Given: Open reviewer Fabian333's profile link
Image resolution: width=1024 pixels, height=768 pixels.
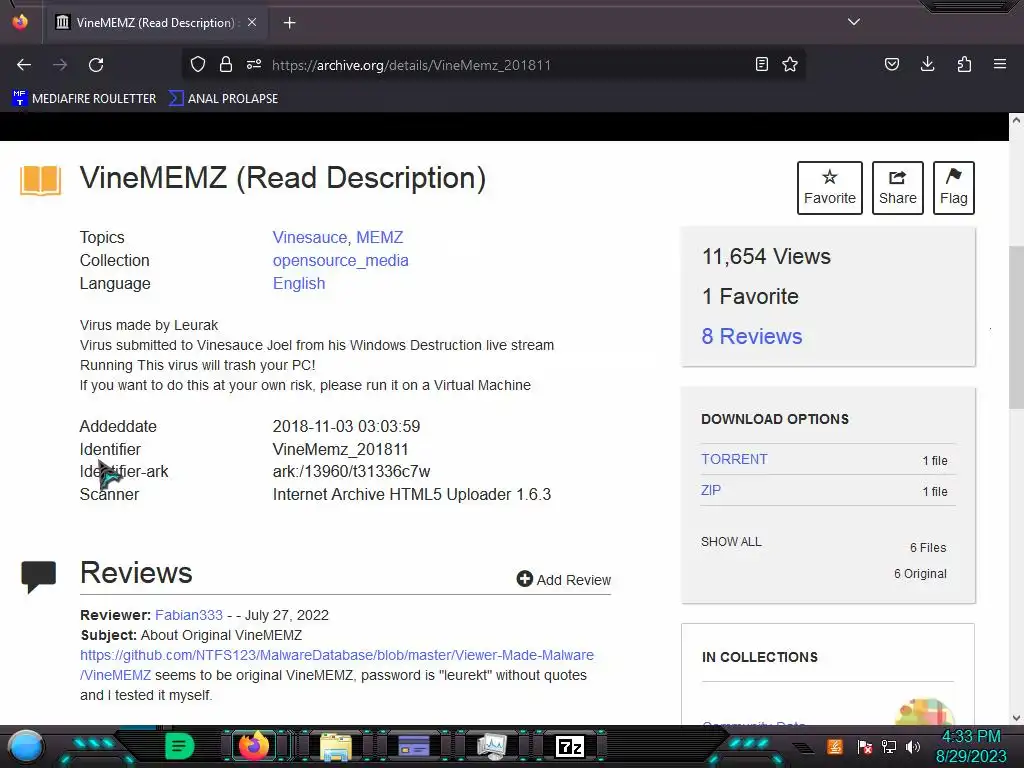Looking at the screenshot, I should 189,615.
